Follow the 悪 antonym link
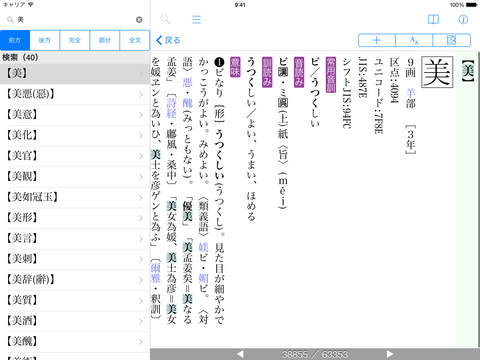Image resolution: width=480 pixels, height=360 pixels. click(x=187, y=82)
